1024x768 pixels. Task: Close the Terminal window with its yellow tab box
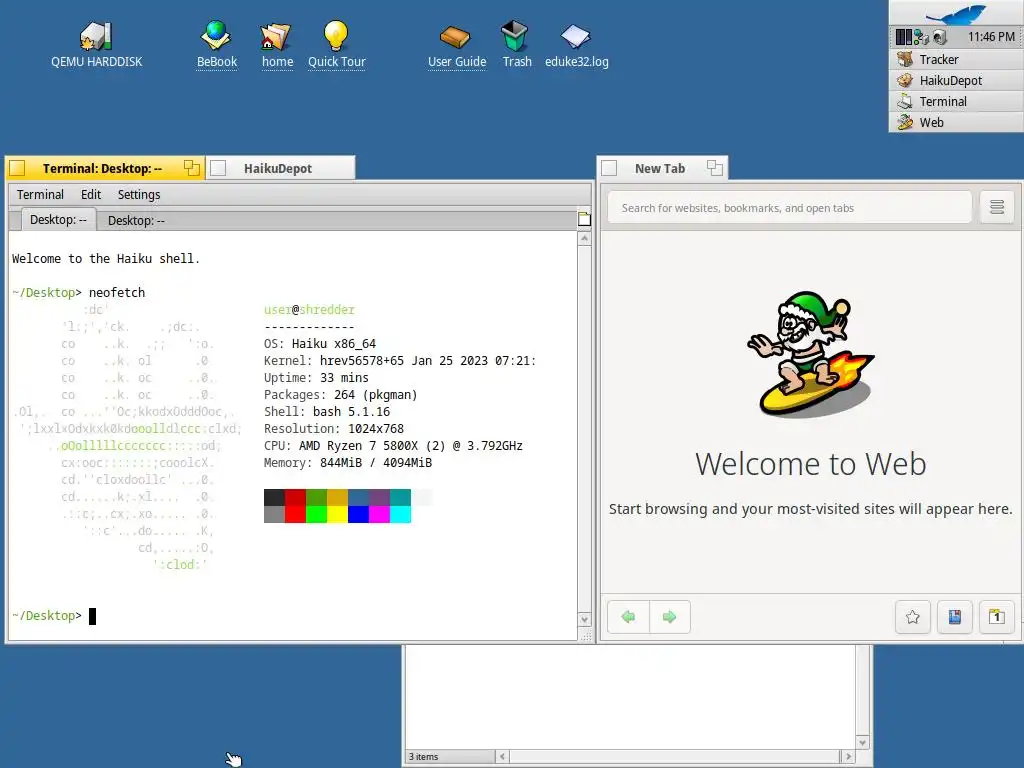pos(18,168)
